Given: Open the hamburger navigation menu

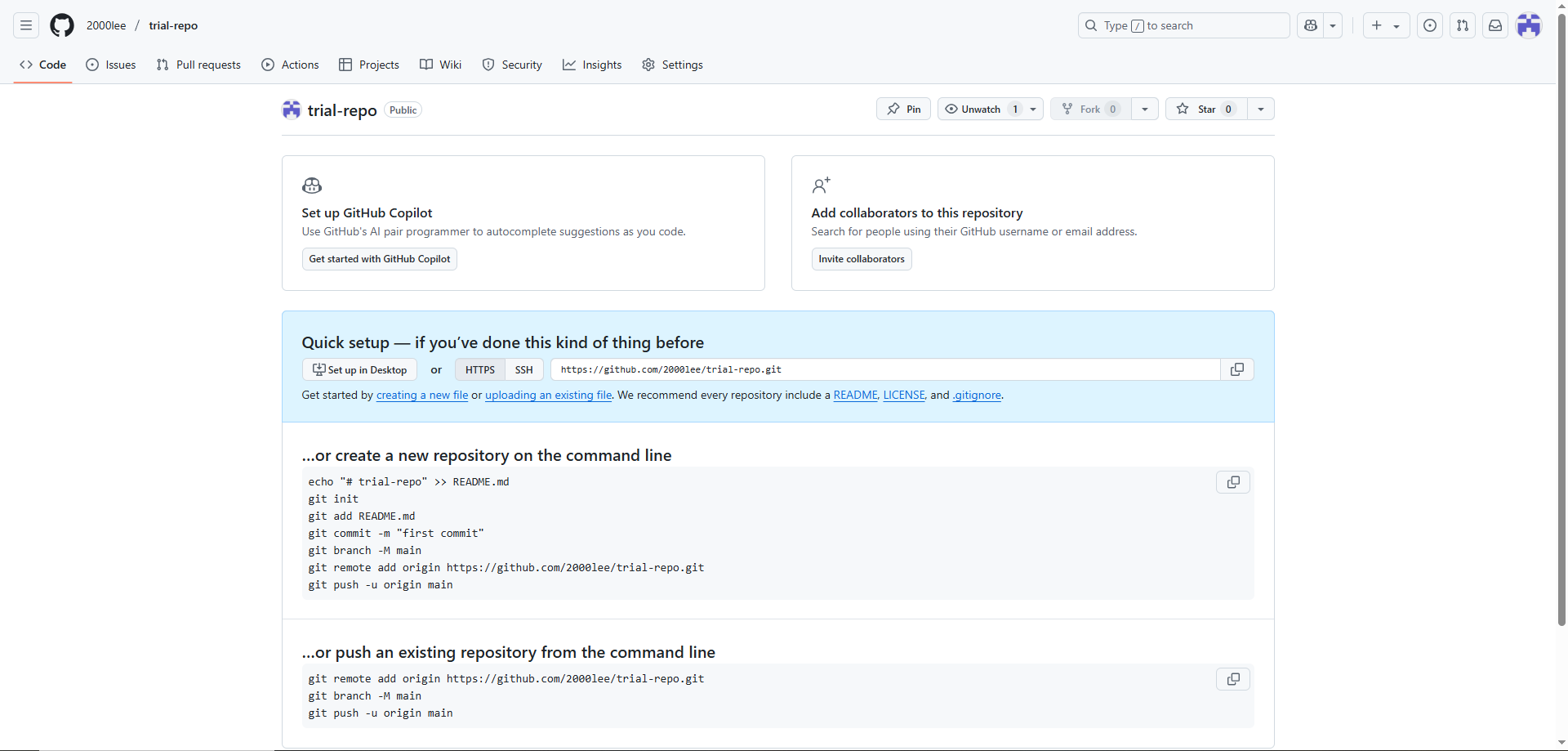Looking at the screenshot, I should 26,25.
